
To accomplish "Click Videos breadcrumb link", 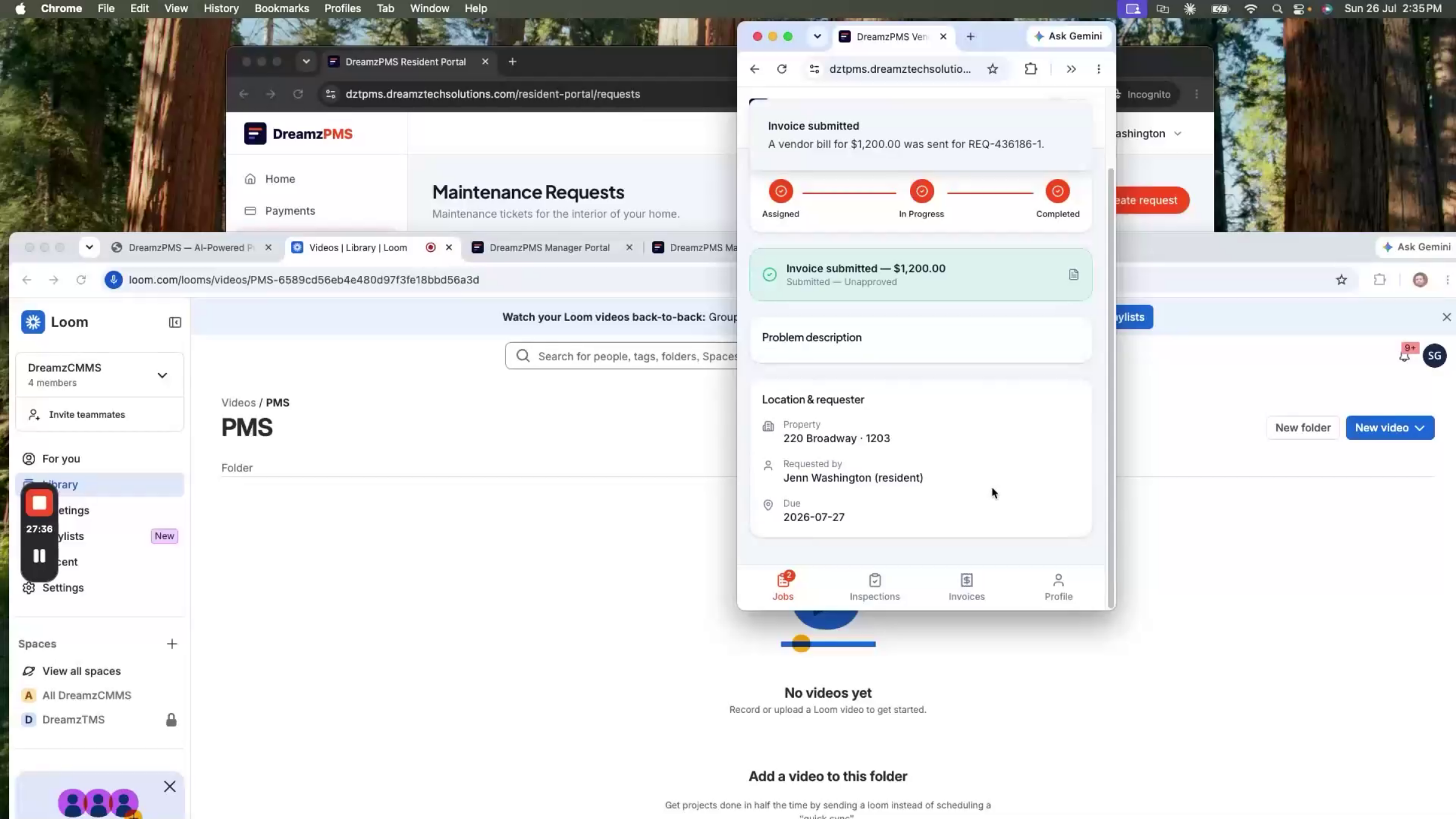I will 238,403.
